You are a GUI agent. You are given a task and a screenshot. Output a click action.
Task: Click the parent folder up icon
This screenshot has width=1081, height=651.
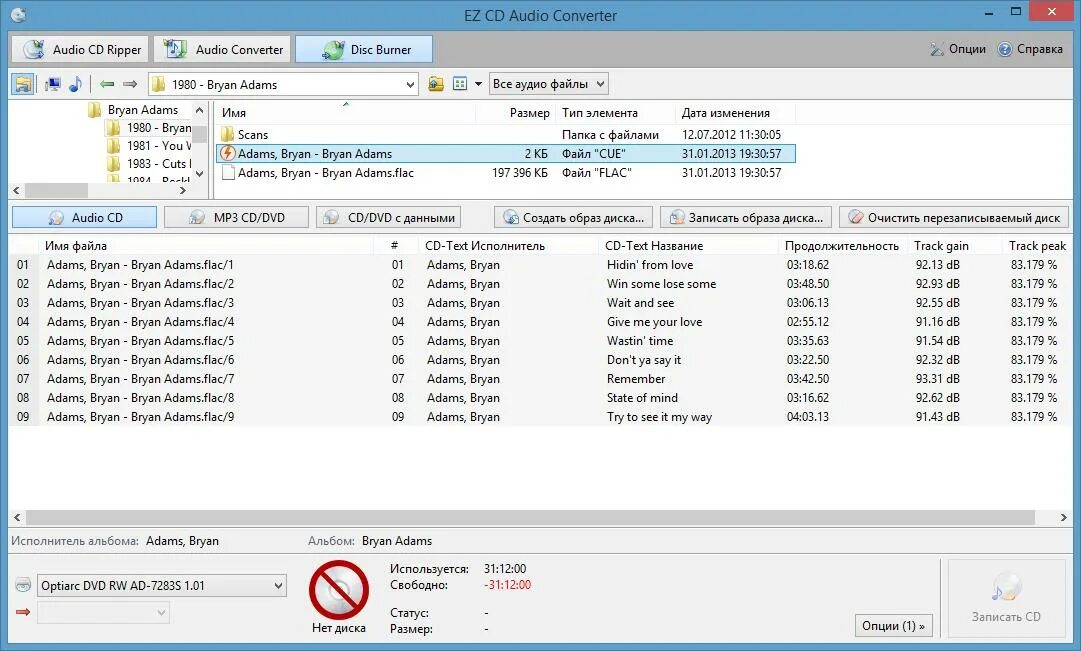pyautogui.click(x=436, y=84)
